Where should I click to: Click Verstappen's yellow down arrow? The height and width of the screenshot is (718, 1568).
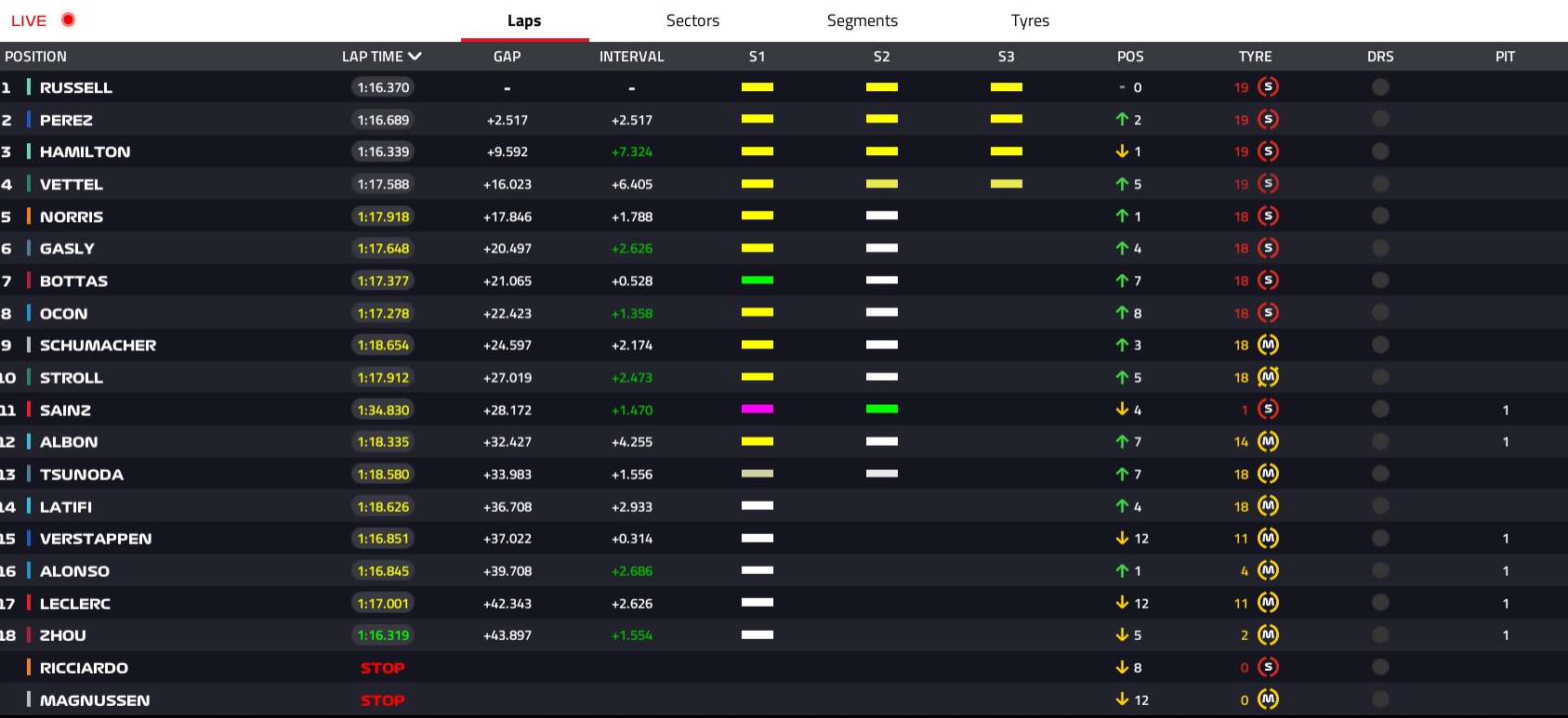click(1122, 539)
